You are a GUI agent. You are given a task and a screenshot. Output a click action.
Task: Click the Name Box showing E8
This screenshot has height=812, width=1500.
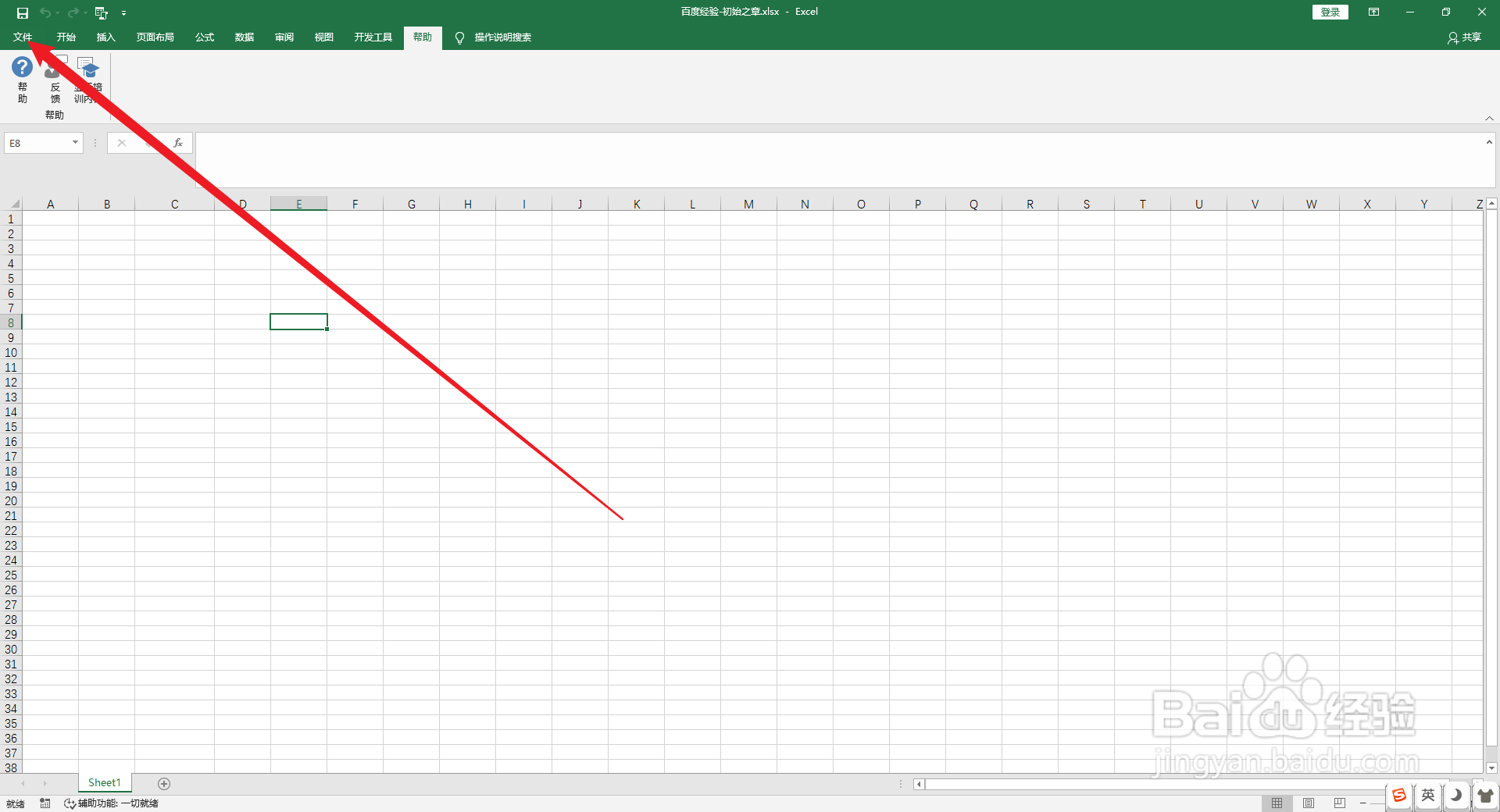pyautogui.click(x=37, y=143)
